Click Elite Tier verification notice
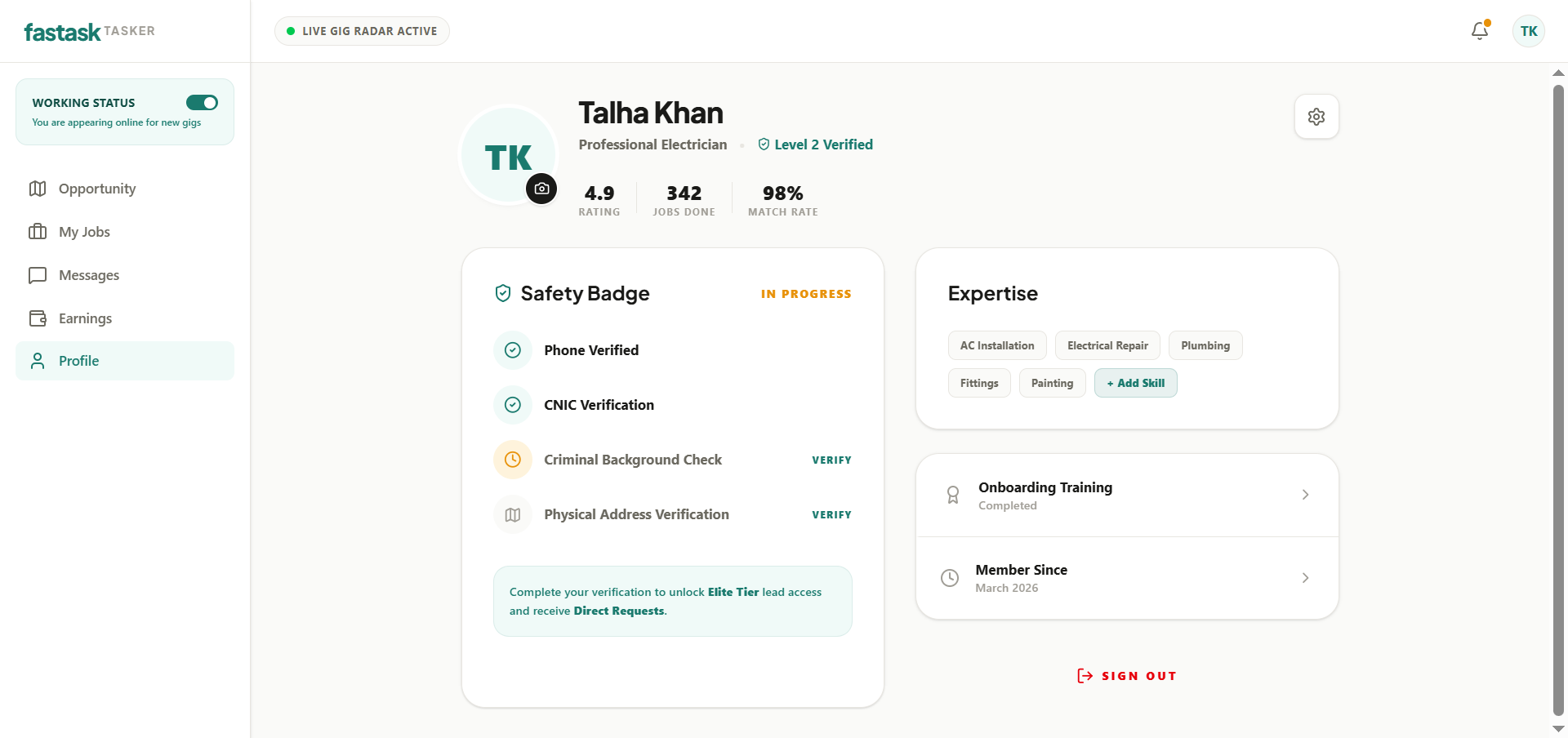Image resolution: width=1568 pixels, height=738 pixels. (673, 602)
